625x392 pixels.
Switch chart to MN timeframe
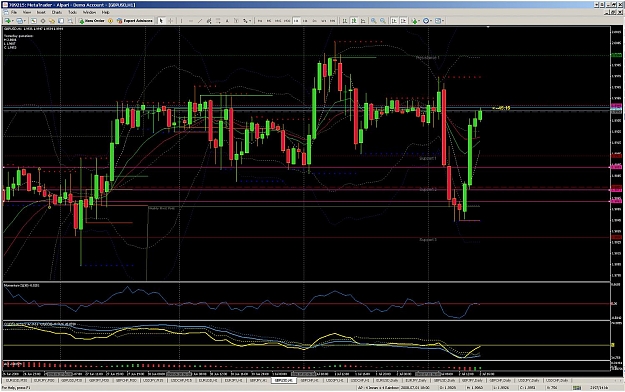click(x=332, y=20)
